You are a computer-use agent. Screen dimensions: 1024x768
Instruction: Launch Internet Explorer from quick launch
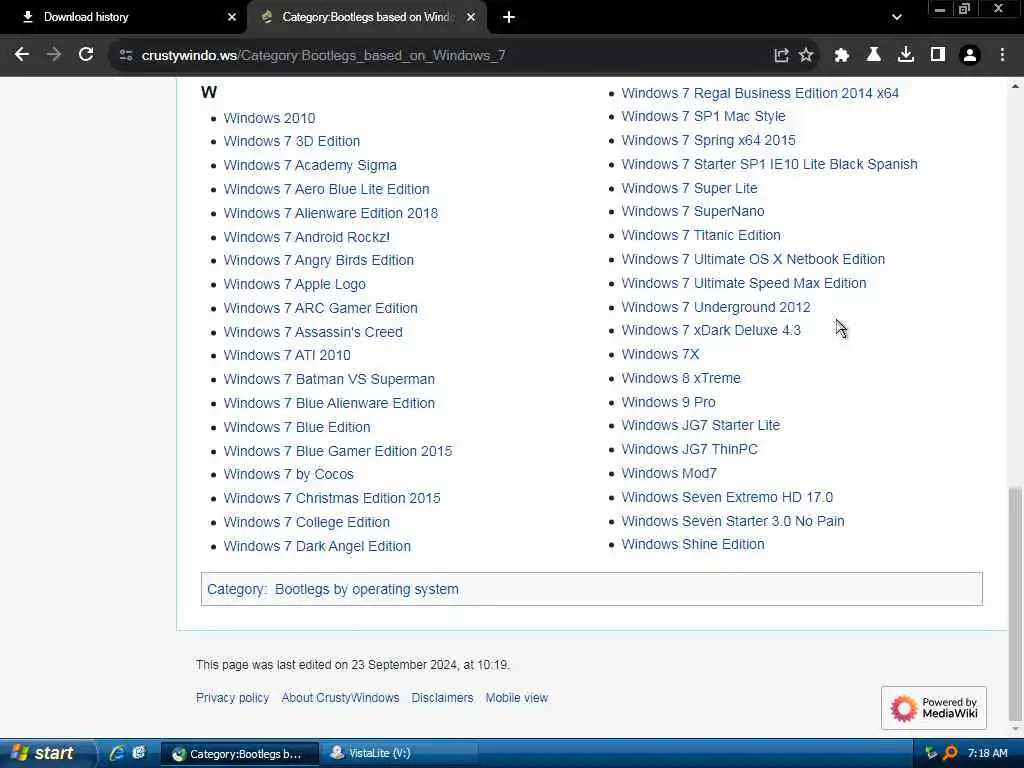coord(118,753)
